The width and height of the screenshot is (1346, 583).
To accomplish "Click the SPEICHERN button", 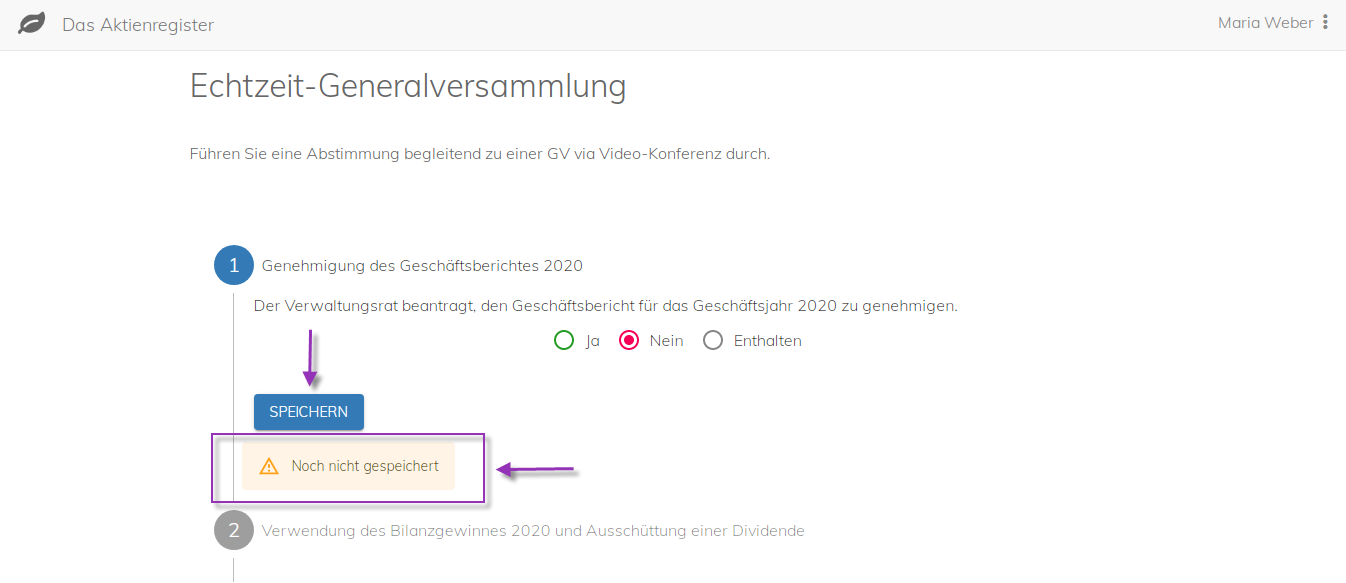I will click(x=309, y=412).
